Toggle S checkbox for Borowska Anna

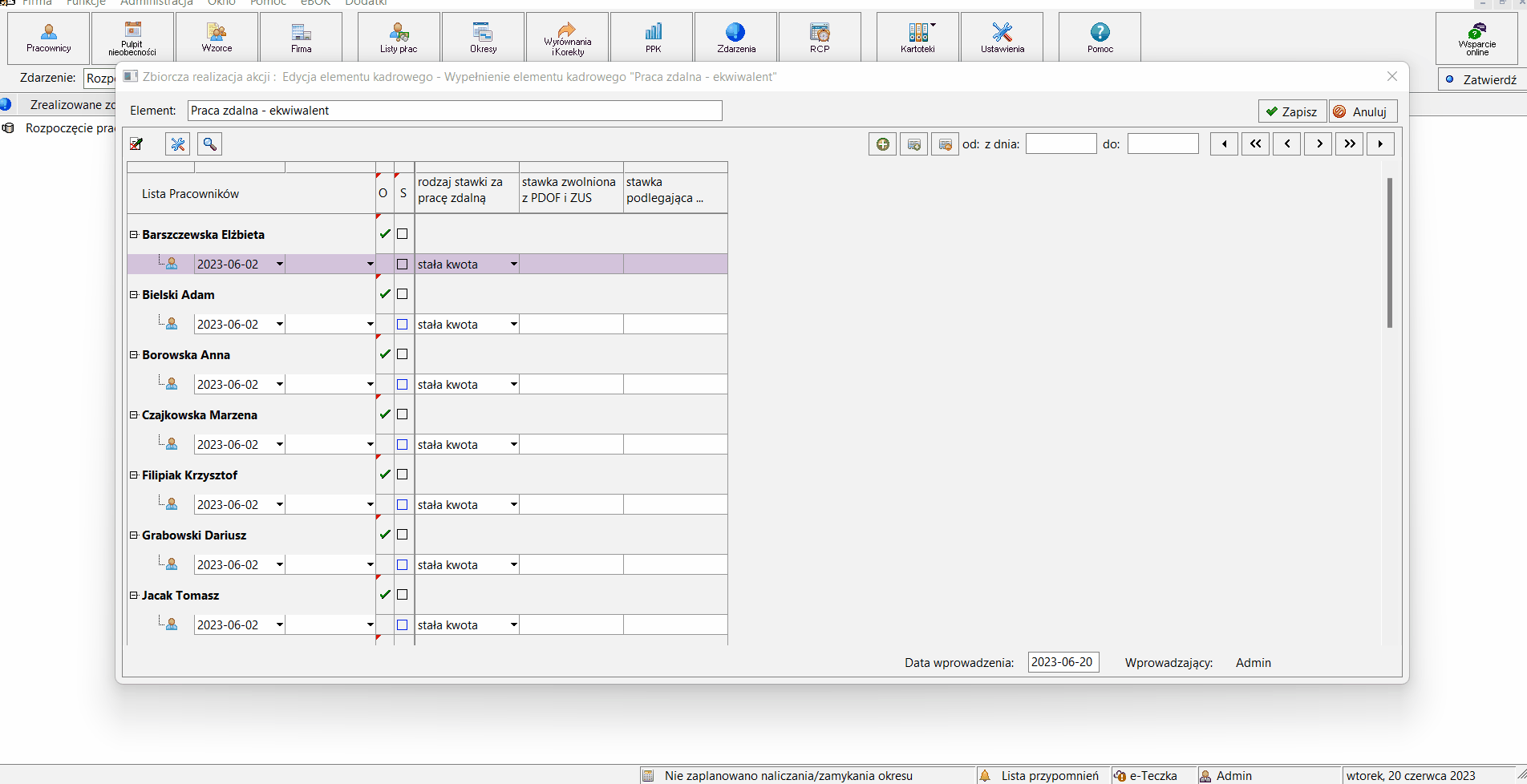[403, 354]
